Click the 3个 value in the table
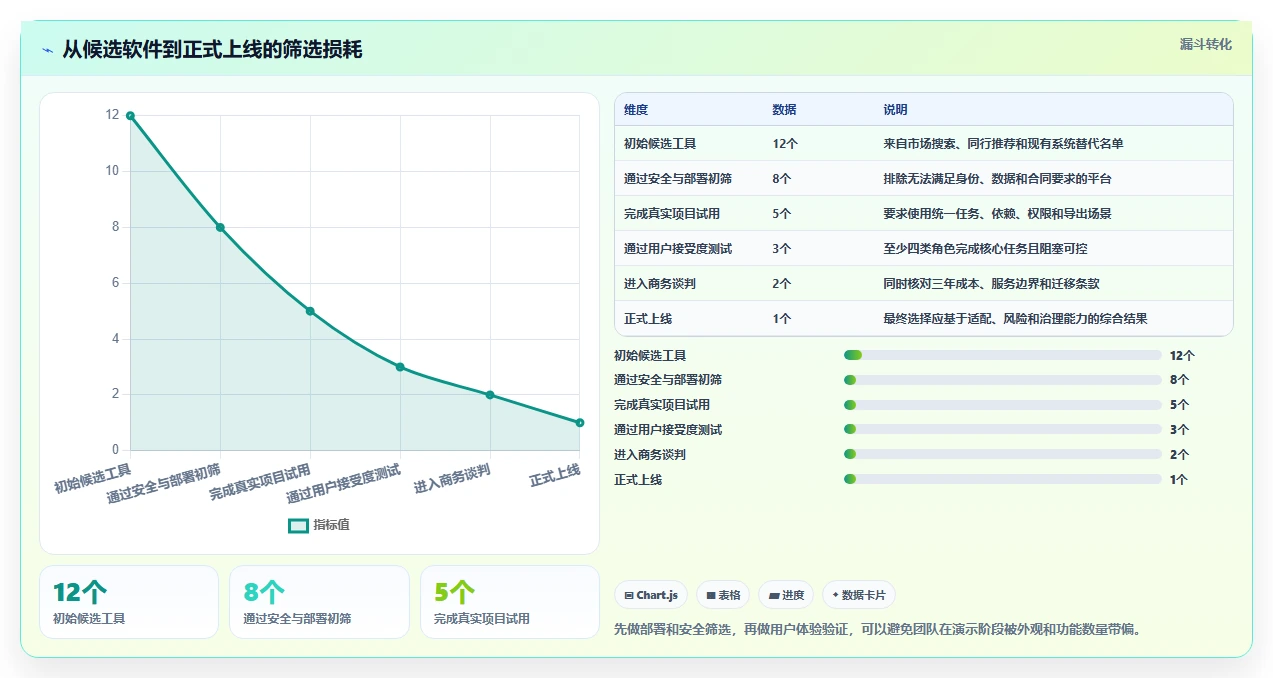 (x=782, y=249)
